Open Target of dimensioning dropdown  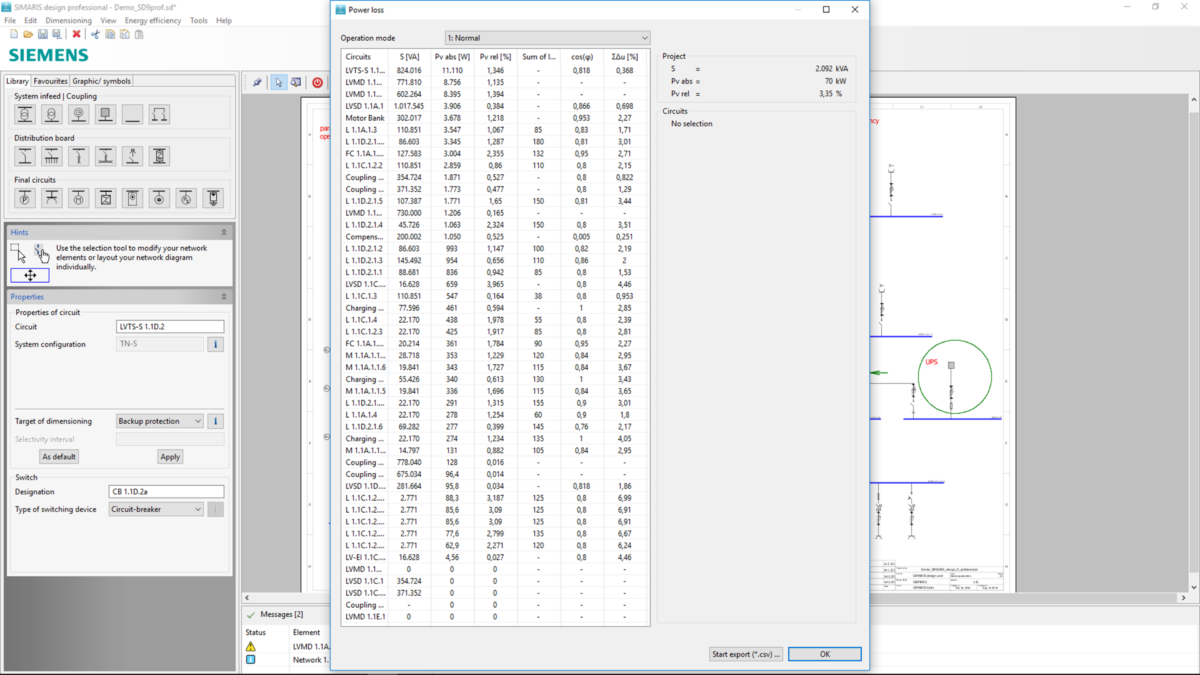[x=160, y=421]
